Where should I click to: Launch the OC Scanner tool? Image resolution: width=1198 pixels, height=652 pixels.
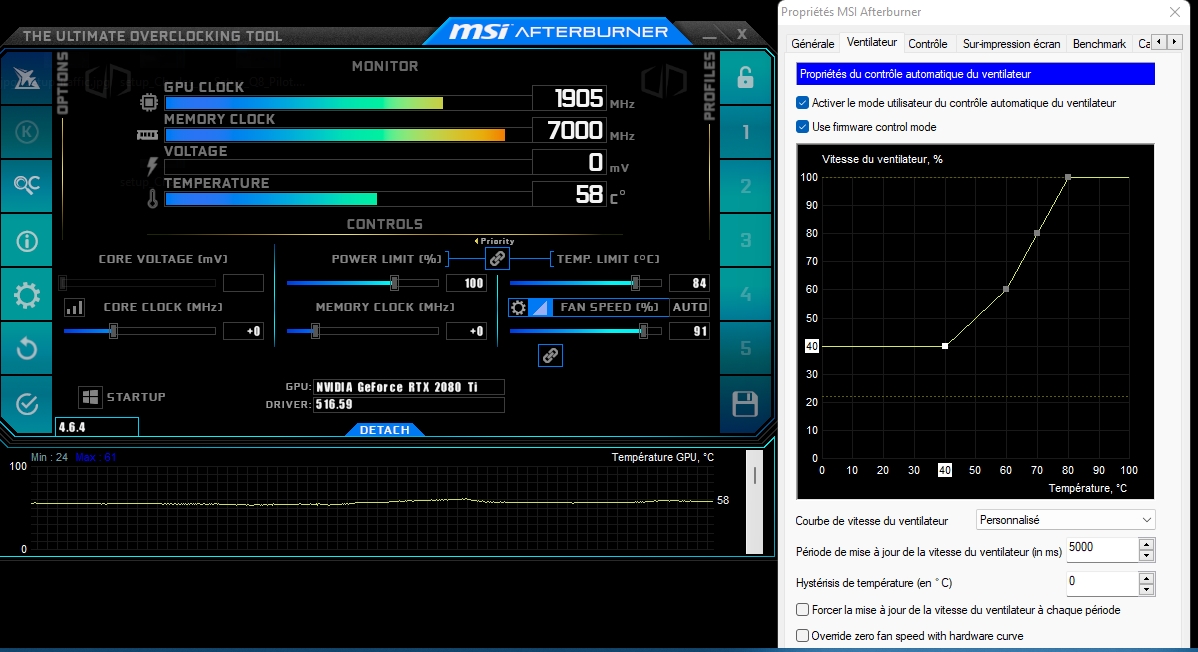27,185
